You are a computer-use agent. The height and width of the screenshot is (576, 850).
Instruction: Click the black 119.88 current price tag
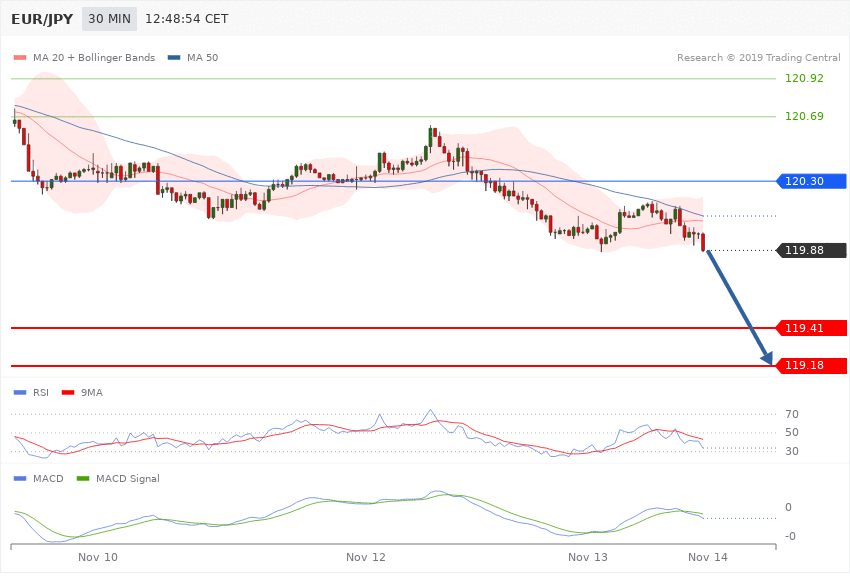[812, 250]
